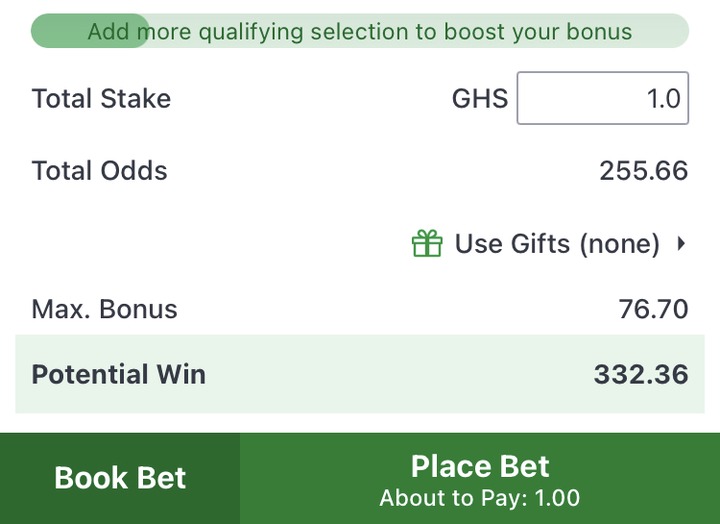Click the green gift box icon
This screenshot has height=524, width=720.
[427, 243]
